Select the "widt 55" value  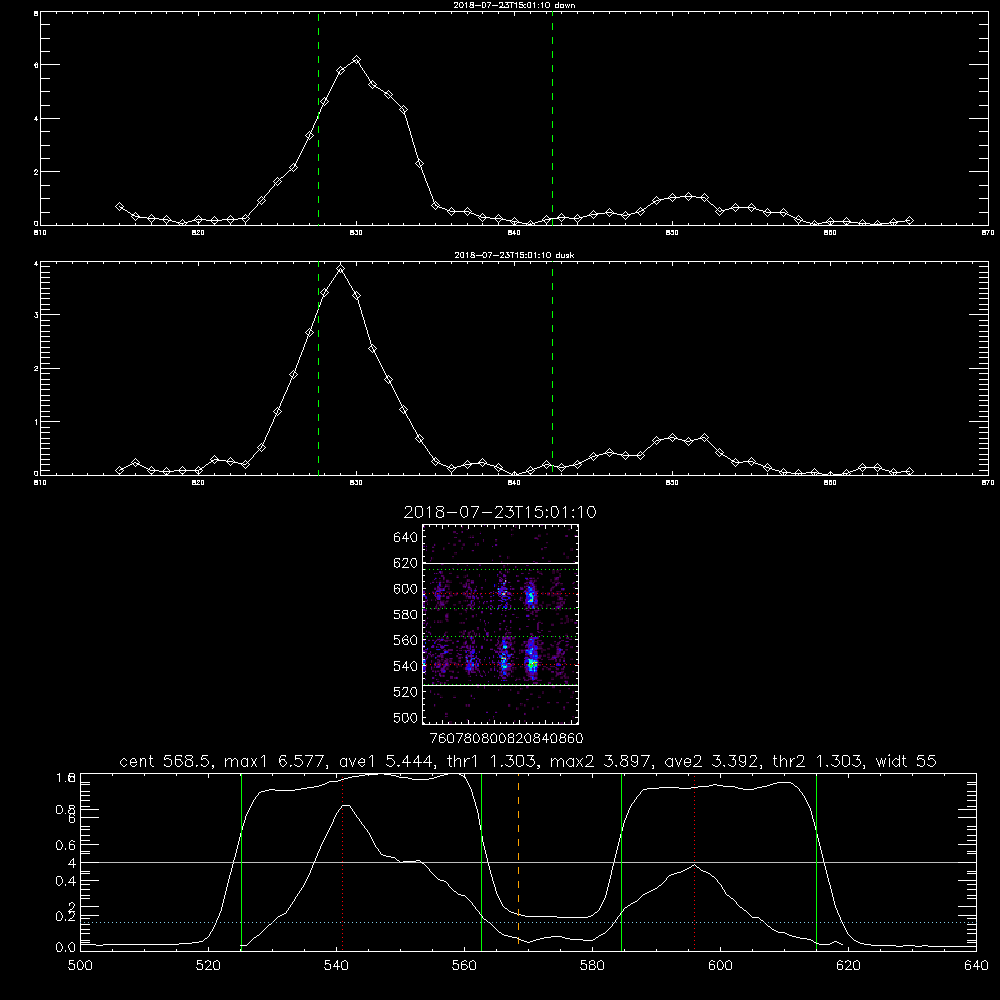(906, 761)
